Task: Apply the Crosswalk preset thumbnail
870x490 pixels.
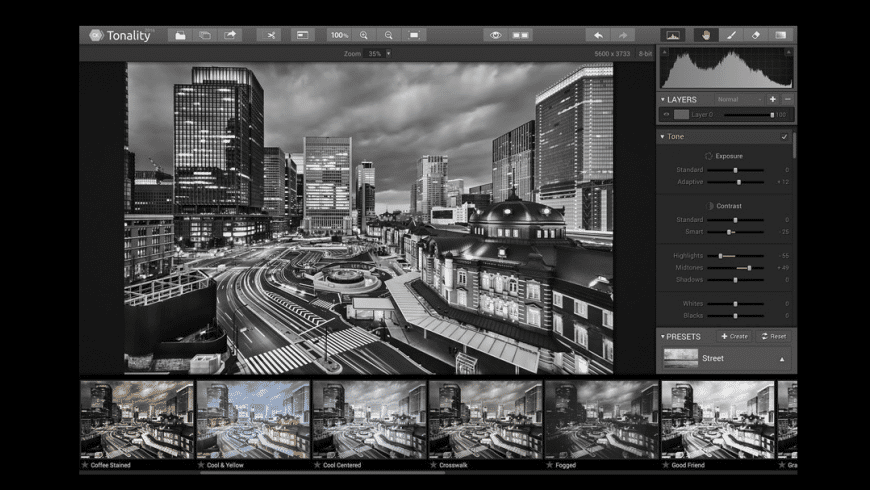Action: click(485, 420)
